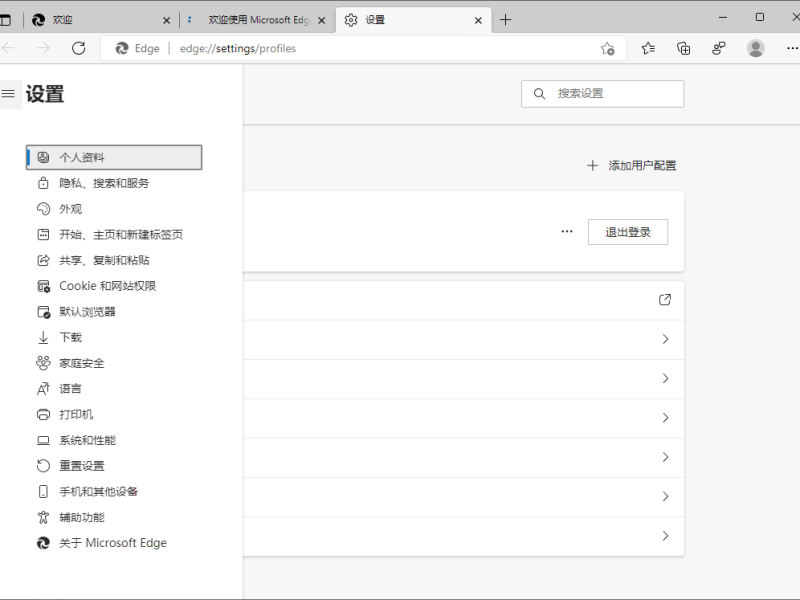This screenshot has width=800, height=600.
Task: Click the magnifier icon in search box
Action: (539, 94)
